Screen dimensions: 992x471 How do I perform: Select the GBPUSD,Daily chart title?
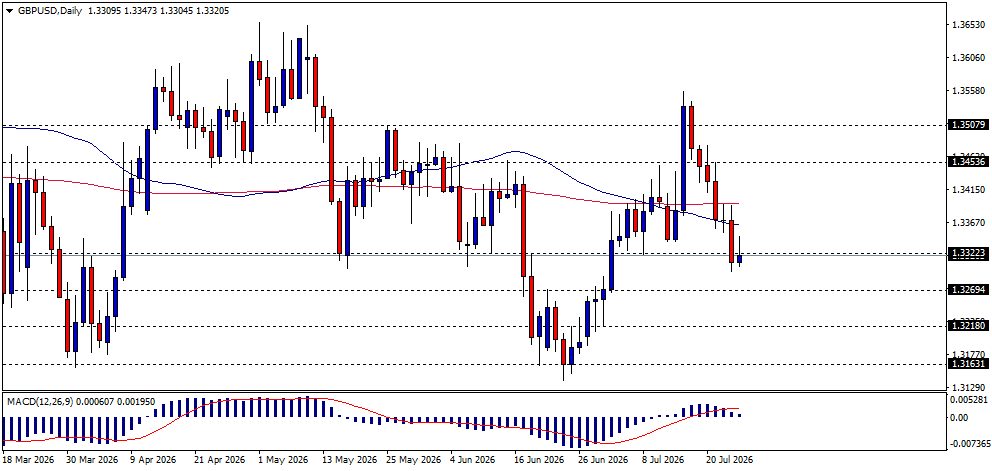(48, 11)
